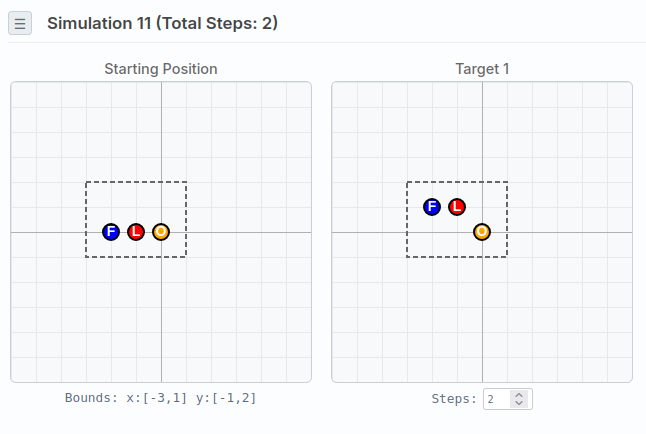Open the hamburger menu button
The width and height of the screenshot is (646, 434).
(20, 23)
